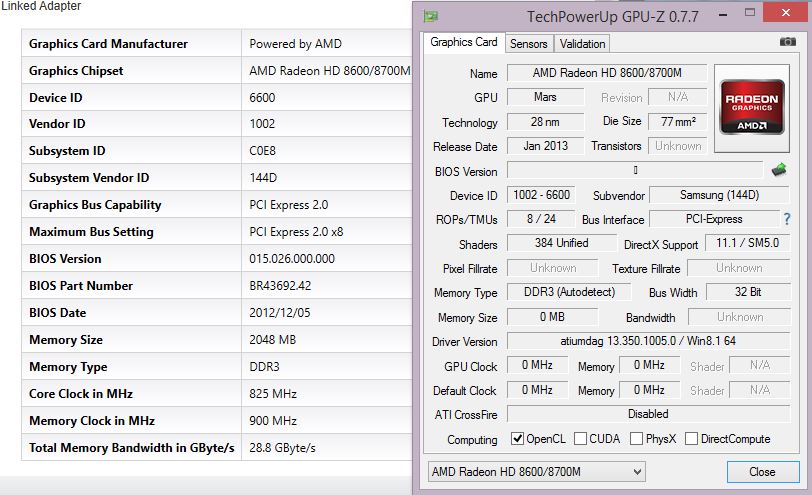Click the Default Clock field 0 MHz
Screen dimensions: 812x495
point(537,390)
